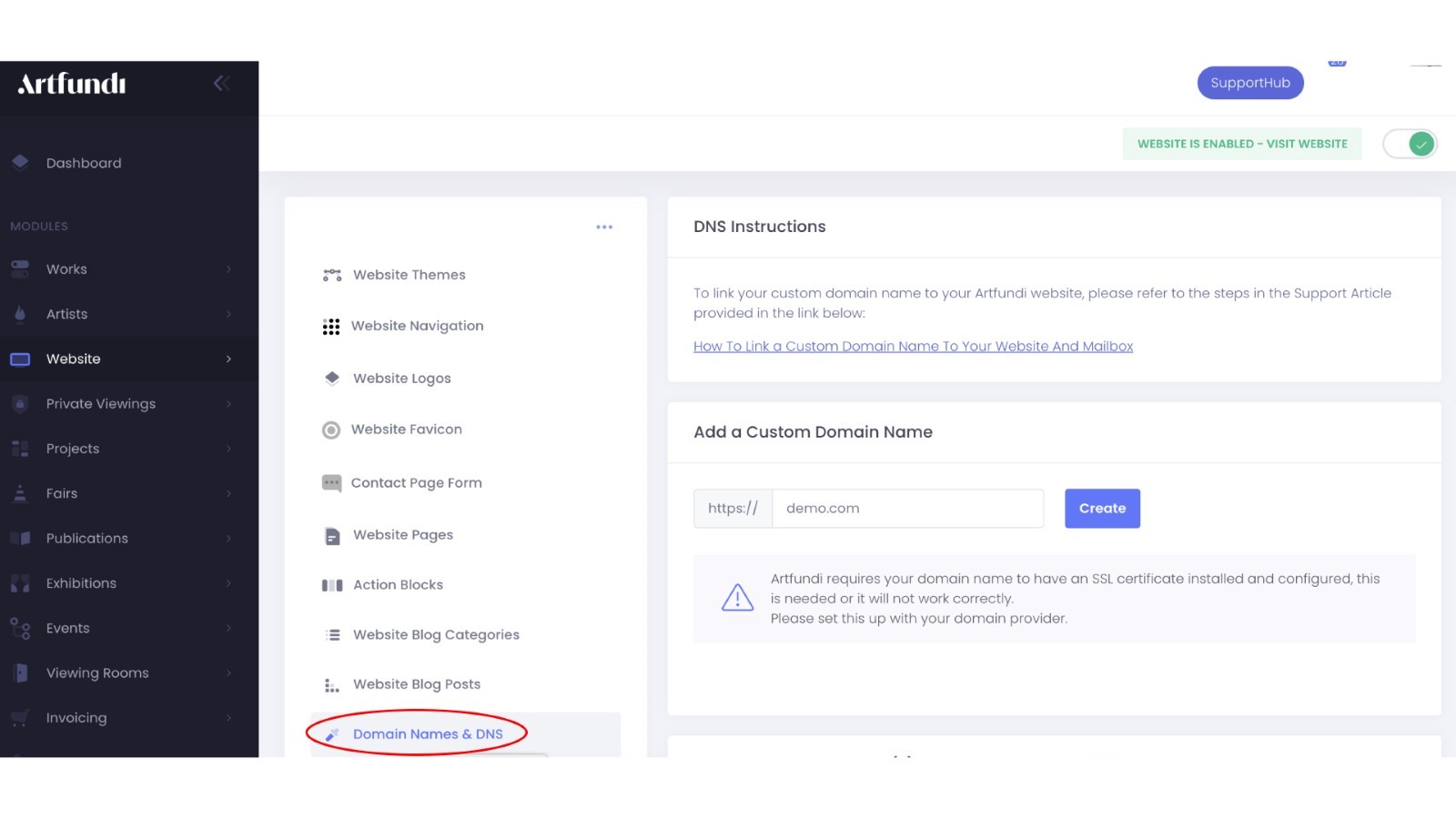This screenshot has width=1456, height=819.
Task: Expand the Website module chevron
Action: coord(228,359)
